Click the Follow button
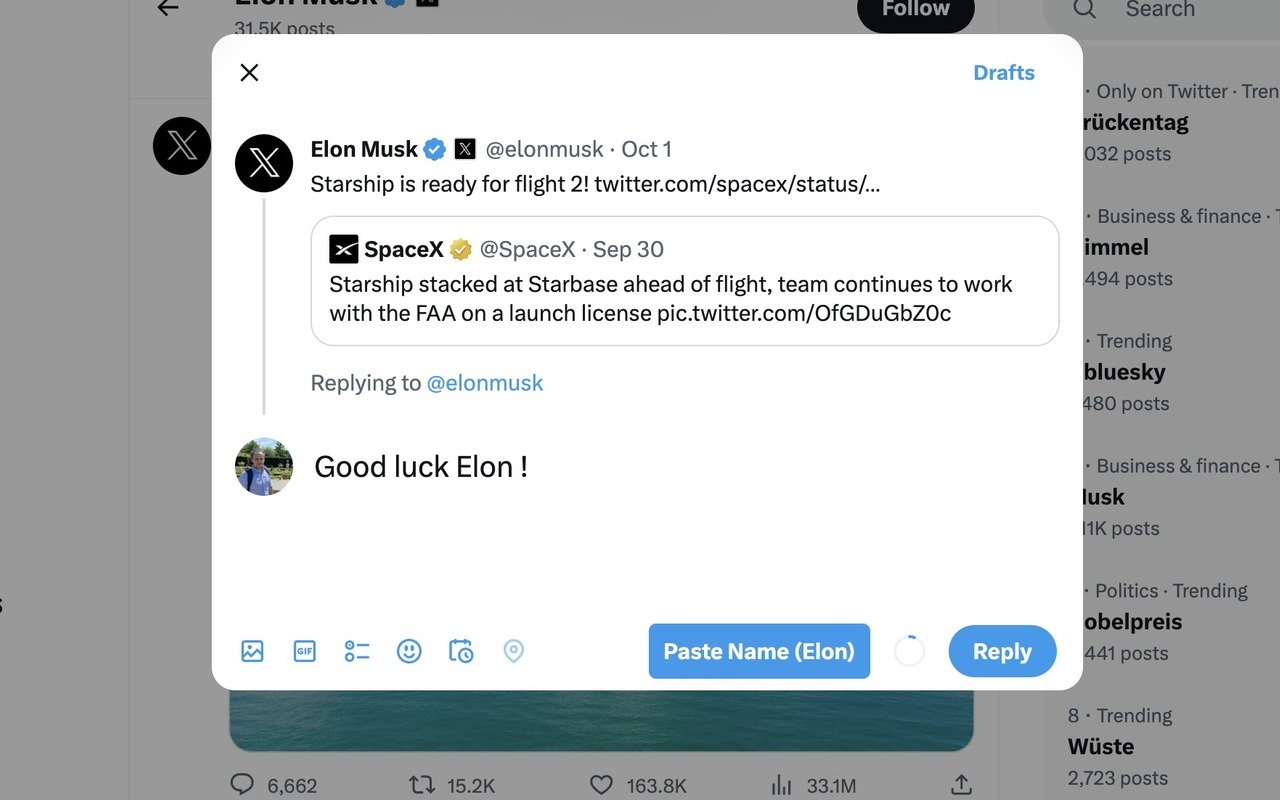Viewport: 1280px width, 800px height. click(x=915, y=10)
